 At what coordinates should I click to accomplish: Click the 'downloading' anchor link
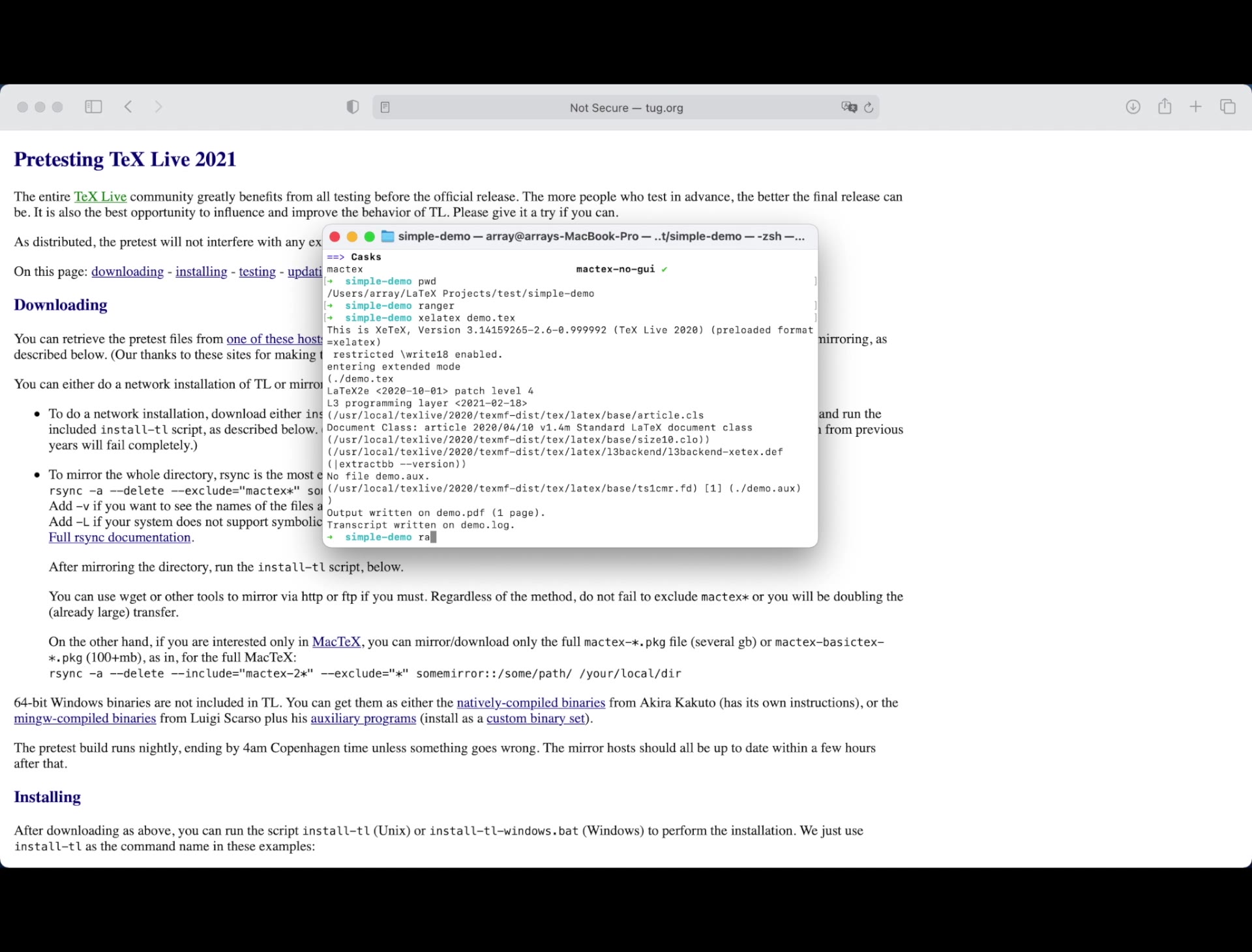pyautogui.click(x=127, y=271)
